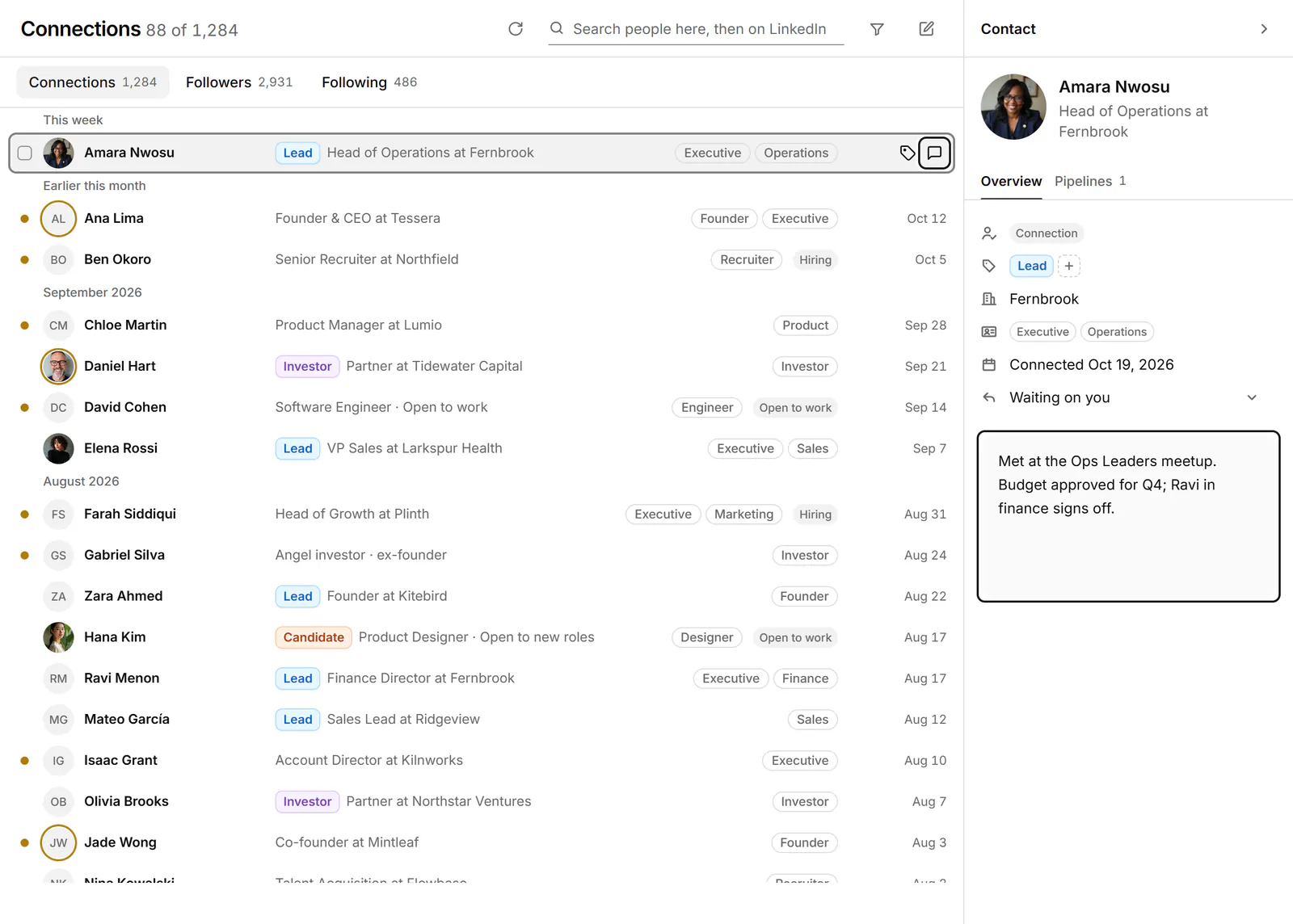The image size is (1293, 924).
Task: Refresh the connections list
Action: pos(516,29)
